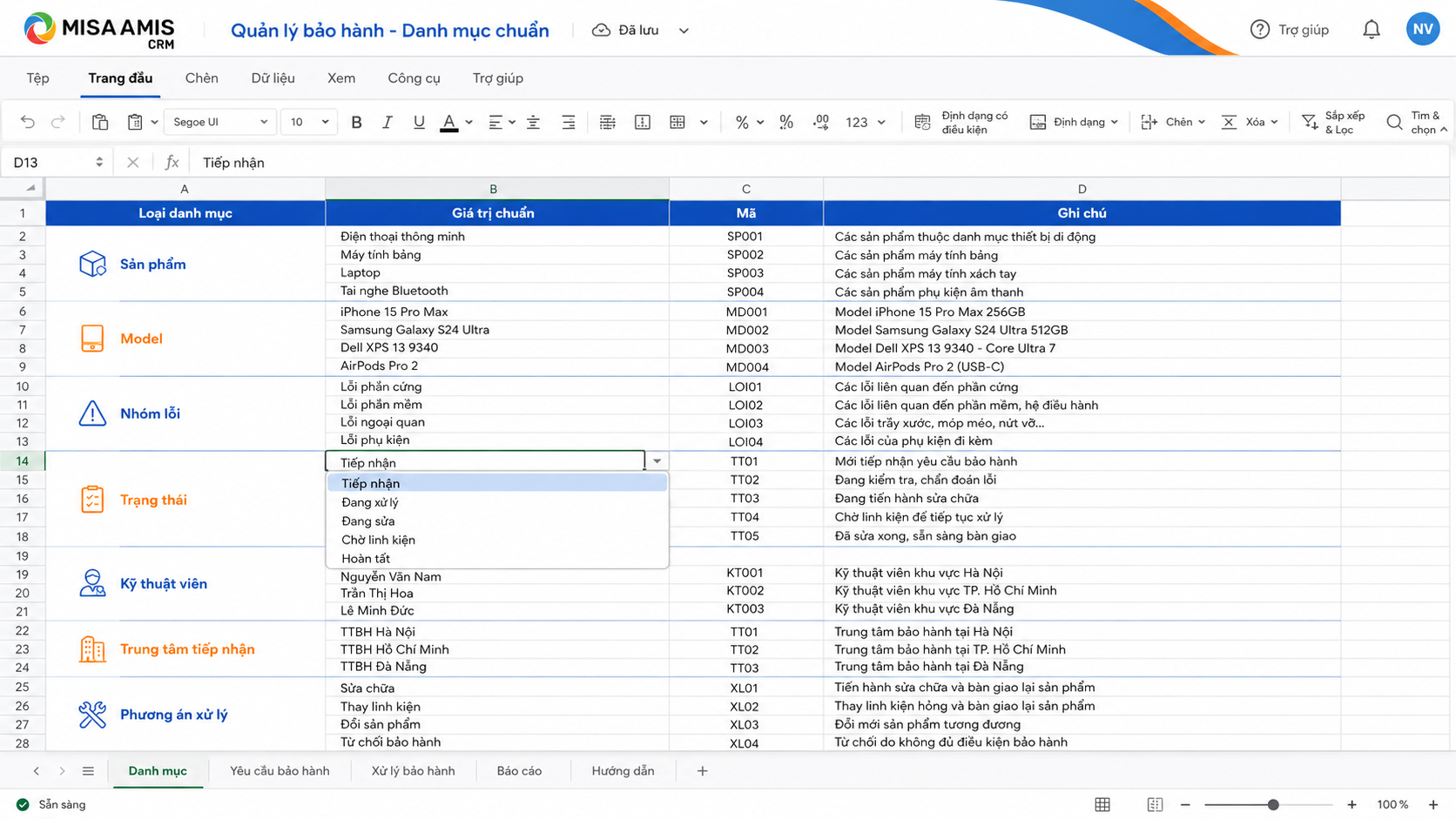Click the wrap text icon
The height and width of the screenshot is (819, 1456).
(x=608, y=122)
